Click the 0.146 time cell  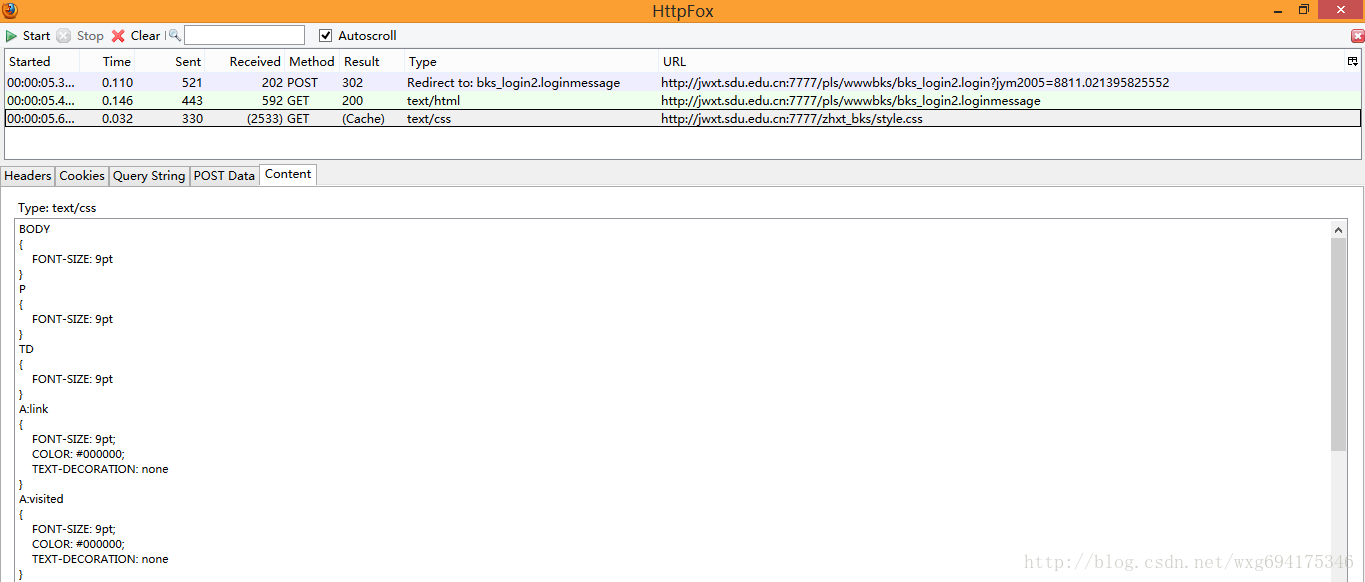117,101
